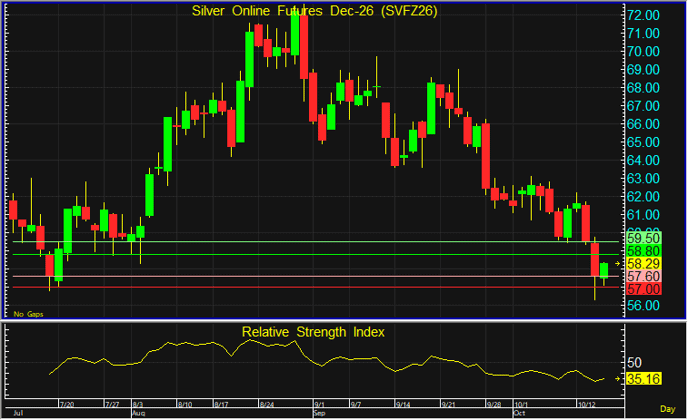Click the 9/28 date label

click(494, 404)
